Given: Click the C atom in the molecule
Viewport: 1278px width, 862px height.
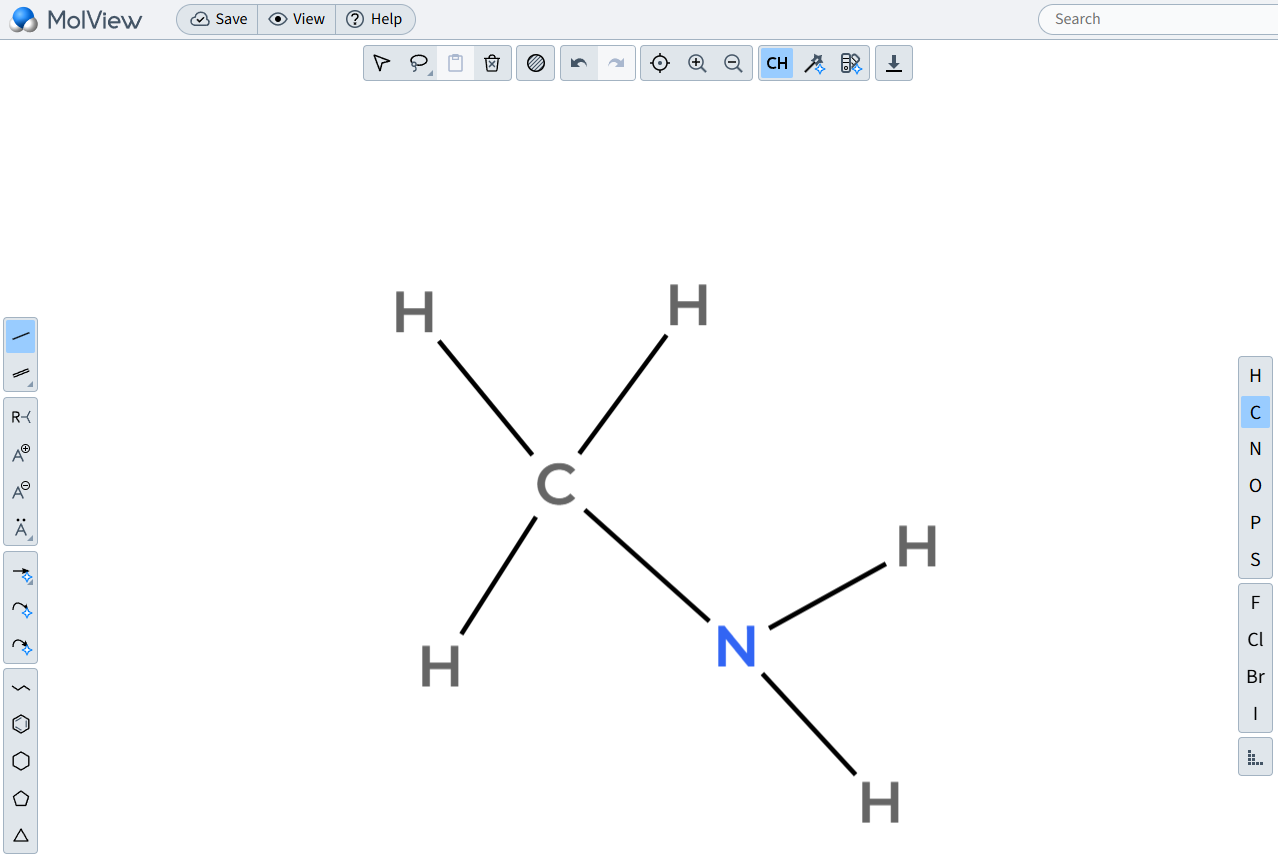Looking at the screenshot, I should coord(556,485).
